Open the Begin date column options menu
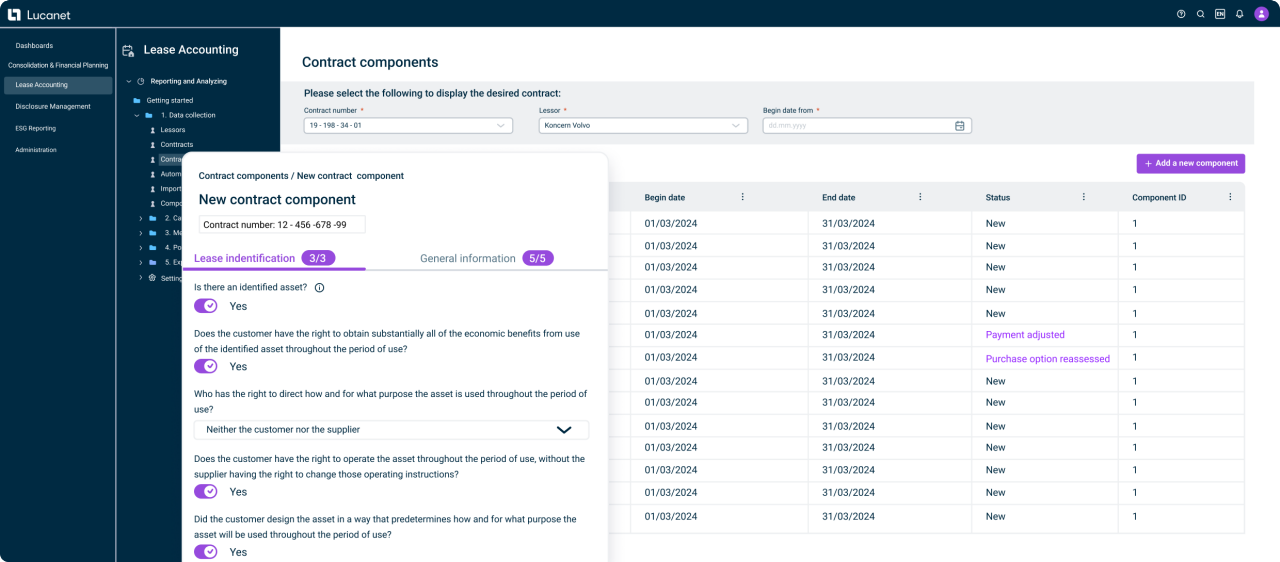 point(742,197)
